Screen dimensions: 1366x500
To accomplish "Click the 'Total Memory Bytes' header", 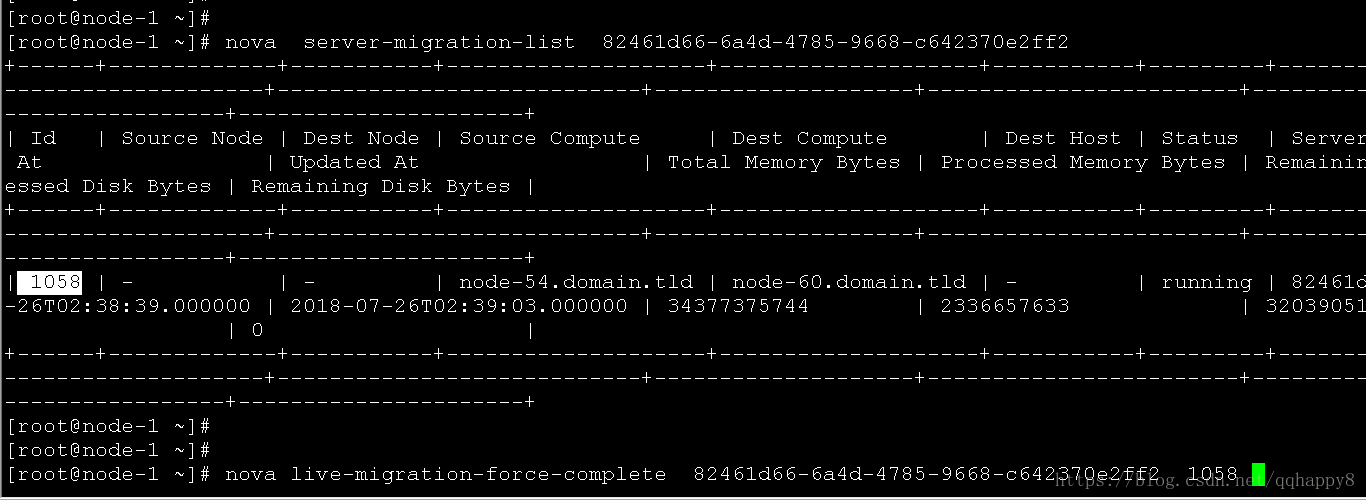I will click(x=784, y=162).
